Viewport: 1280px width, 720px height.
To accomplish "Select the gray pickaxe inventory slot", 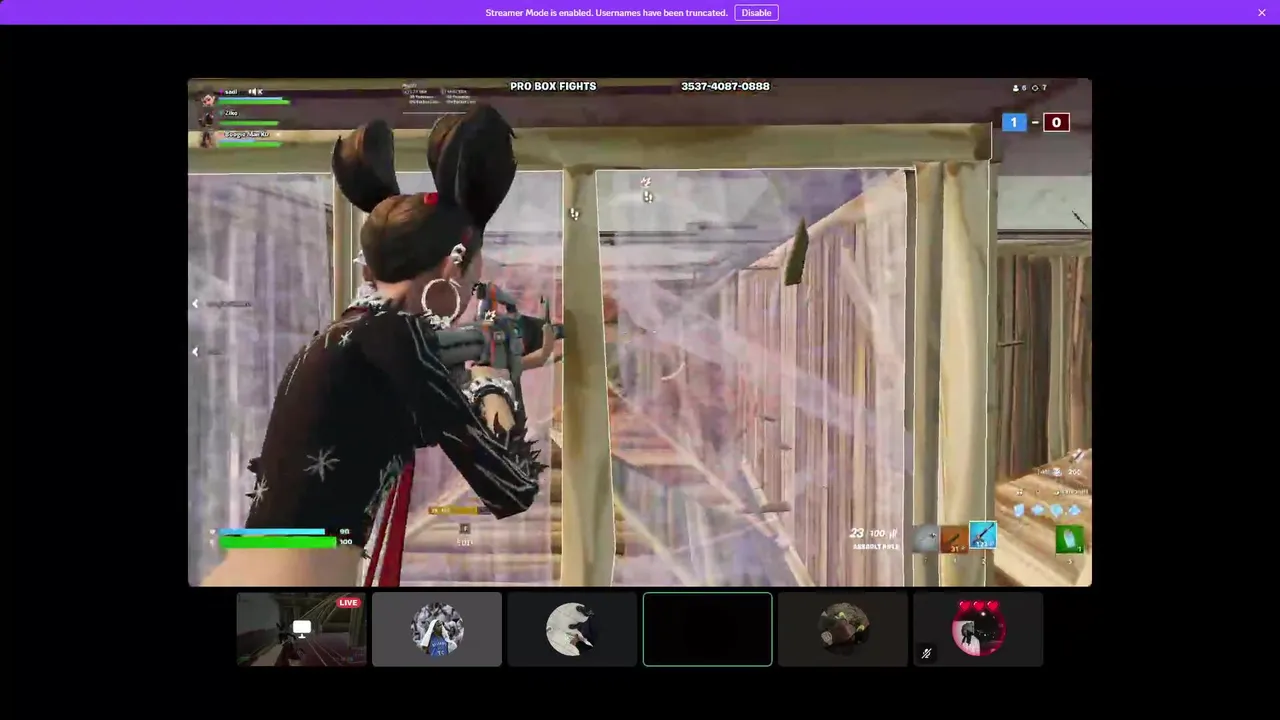I will [x=926, y=538].
